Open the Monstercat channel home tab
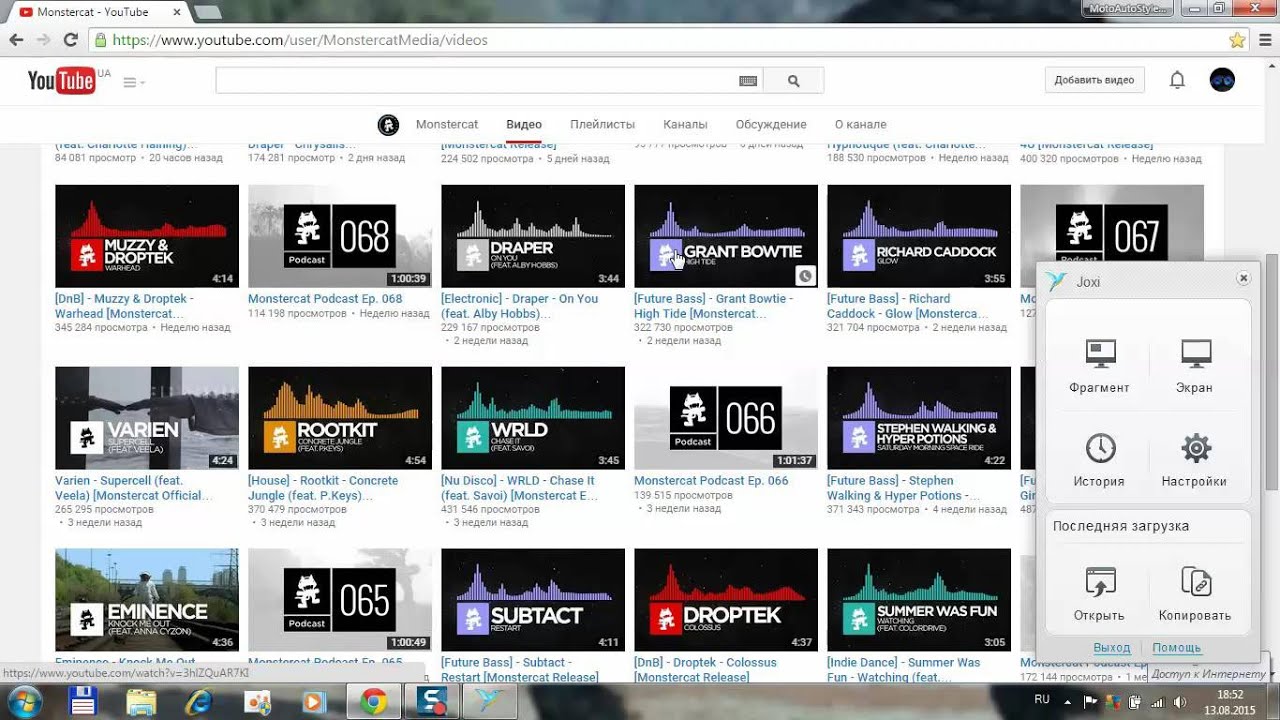This screenshot has height=720, width=1280. point(447,124)
